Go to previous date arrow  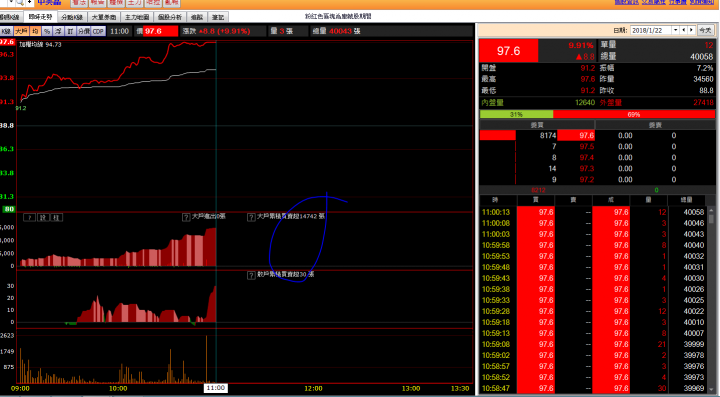pyautogui.click(x=684, y=30)
